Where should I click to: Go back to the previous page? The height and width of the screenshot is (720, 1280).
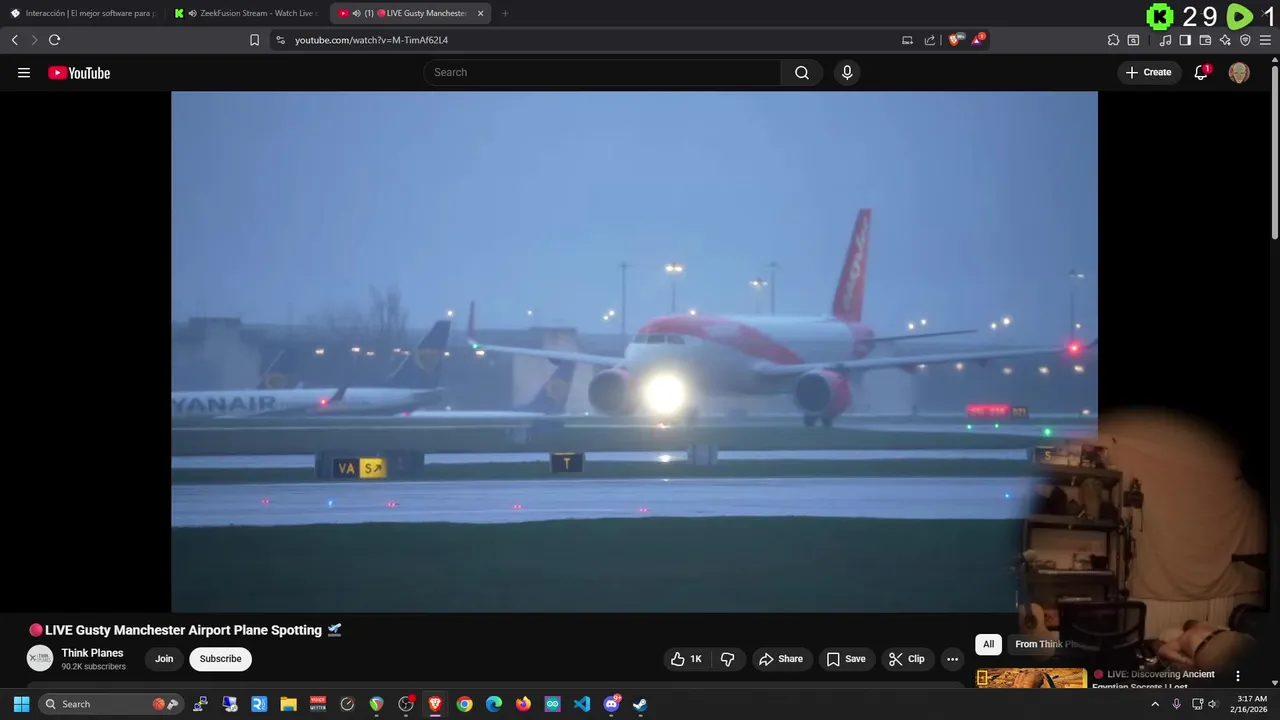pos(14,40)
